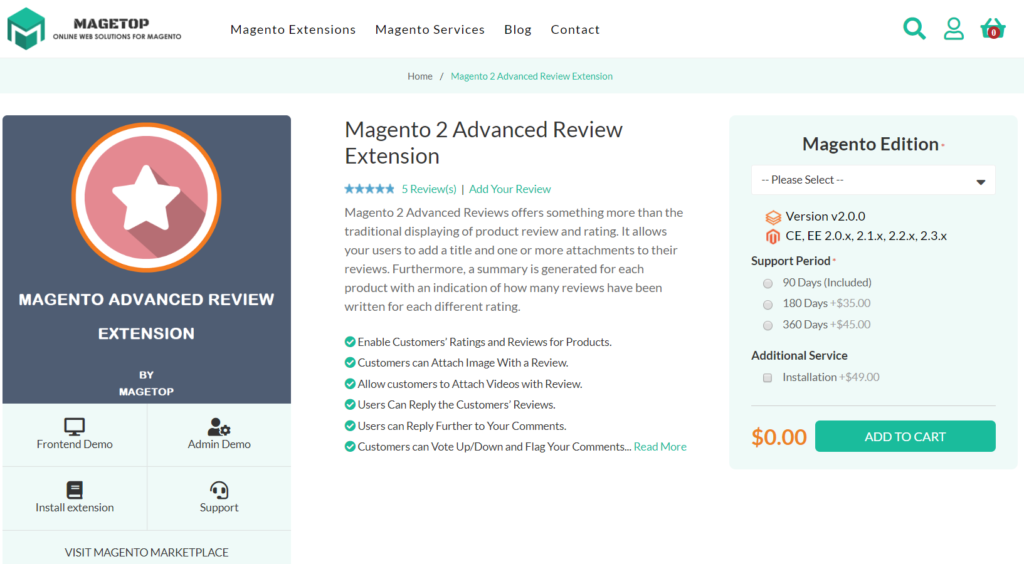Click the Add Your Review link
Screen dimensions: 1024x564
[x=510, y=189]
